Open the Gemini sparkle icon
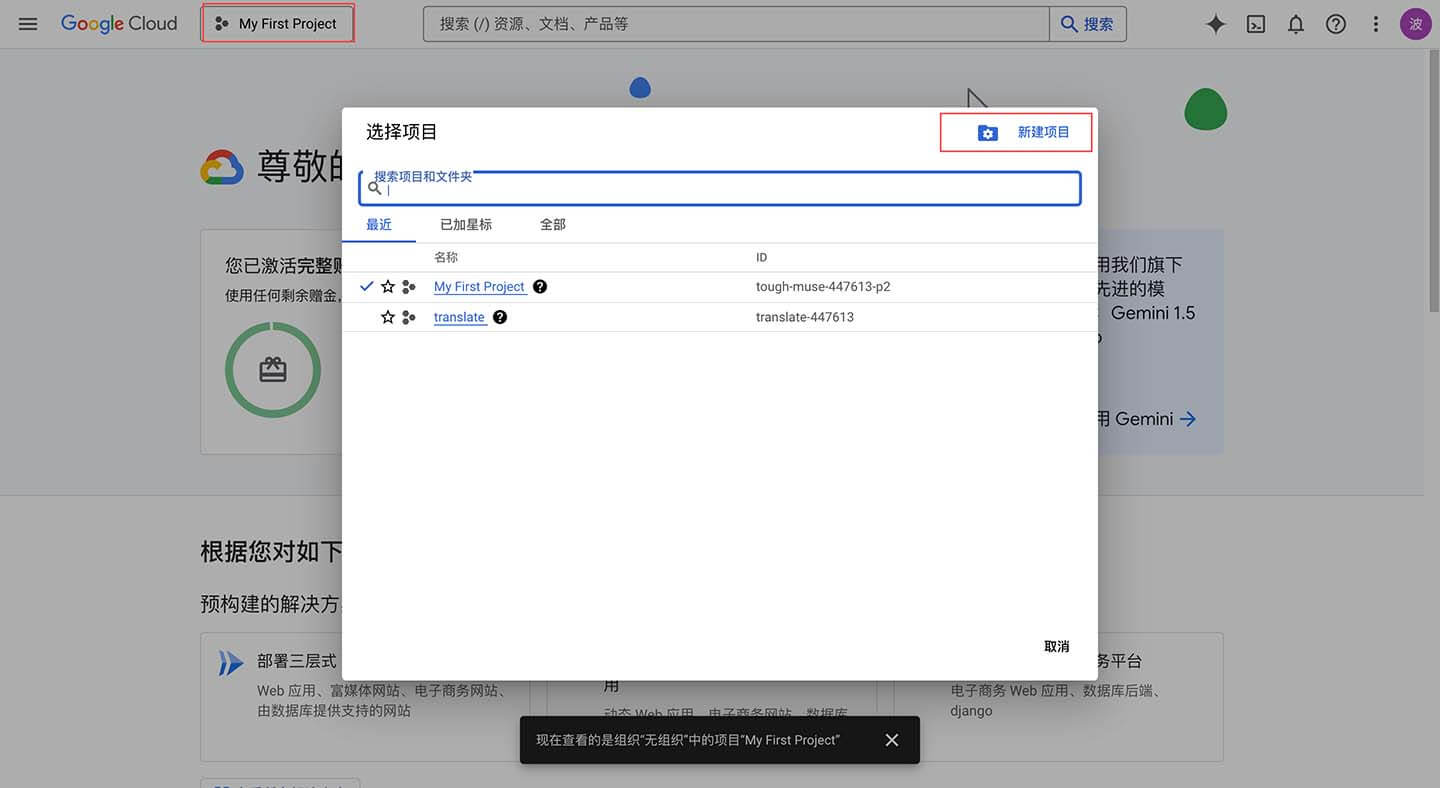 1216,24
